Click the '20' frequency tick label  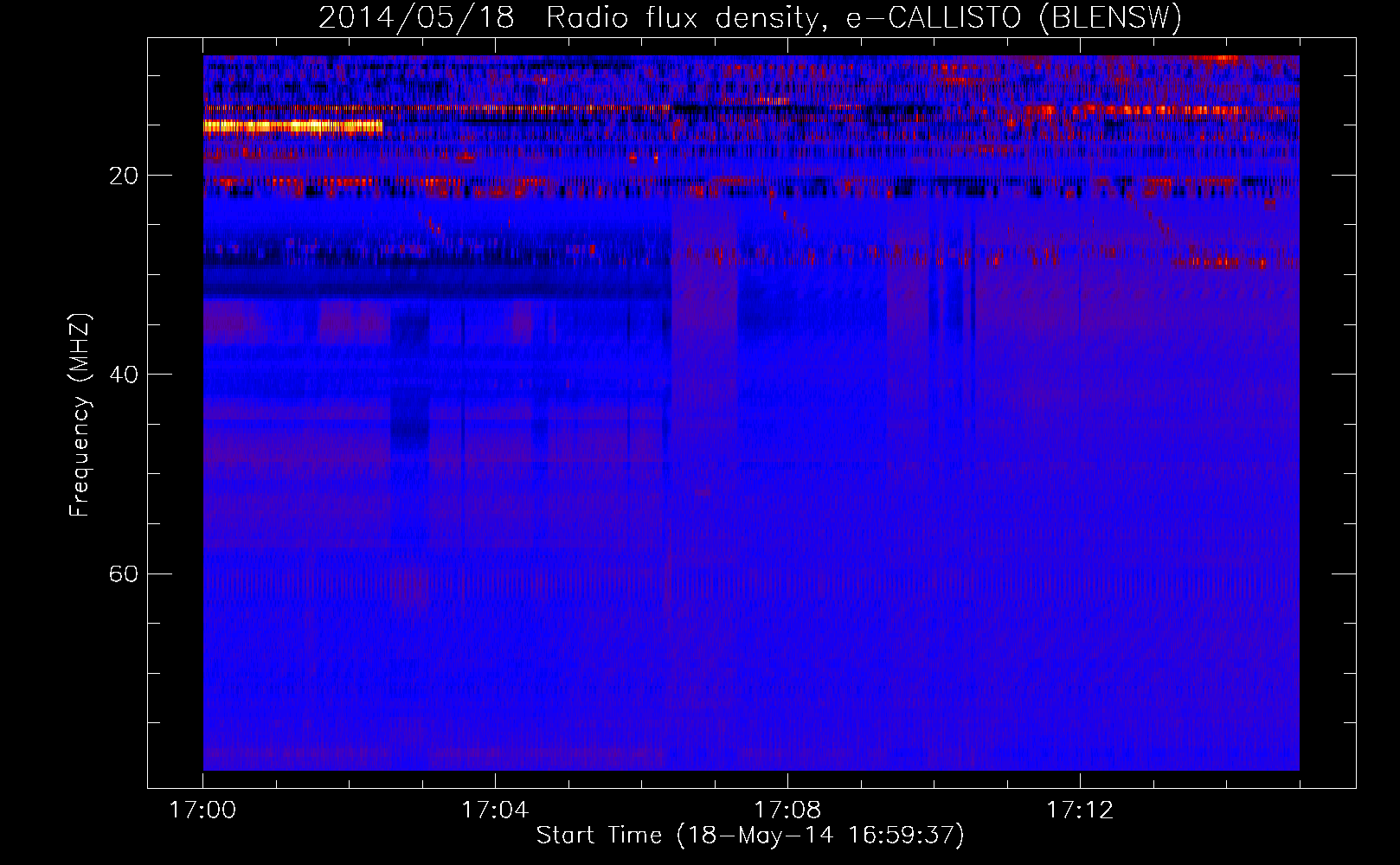[x=124, y=176]
